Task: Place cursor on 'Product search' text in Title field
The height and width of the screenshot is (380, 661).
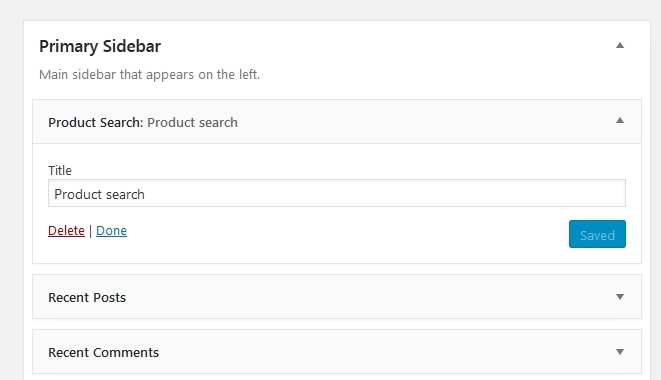Action: [x=99, y=194]
